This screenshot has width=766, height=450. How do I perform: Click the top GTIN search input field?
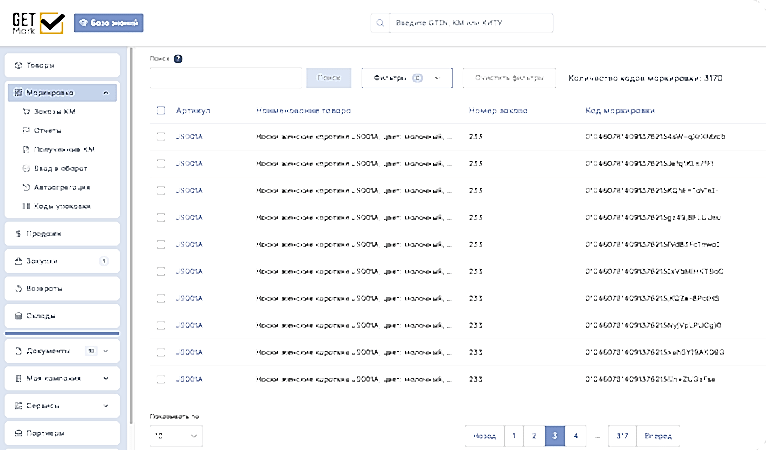(x=468, y=22)
